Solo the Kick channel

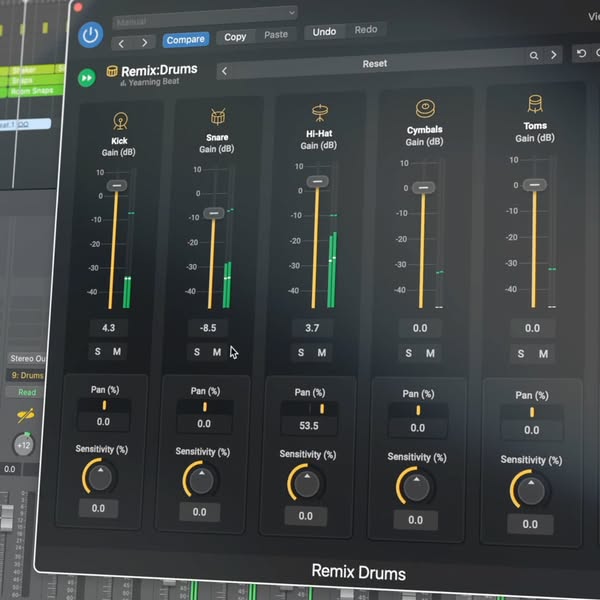[x=98, y=351]
